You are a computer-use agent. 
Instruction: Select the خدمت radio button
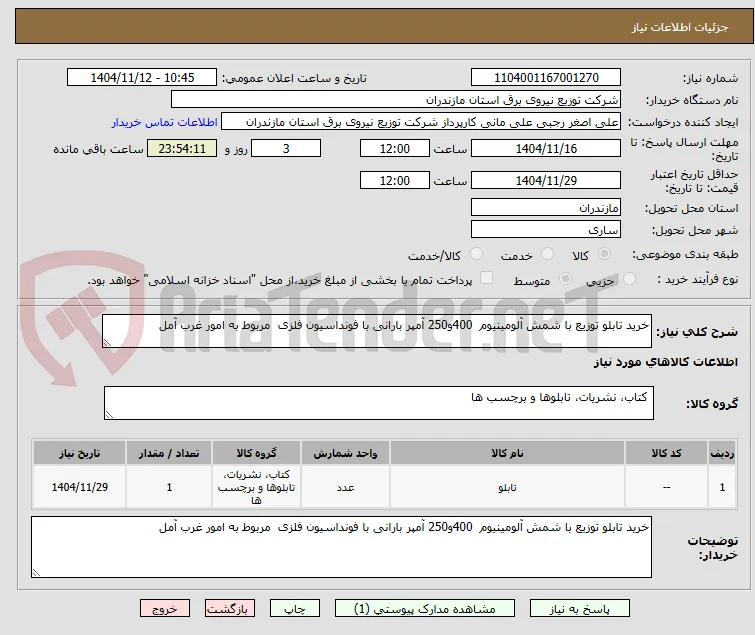(x=547, y=254)
